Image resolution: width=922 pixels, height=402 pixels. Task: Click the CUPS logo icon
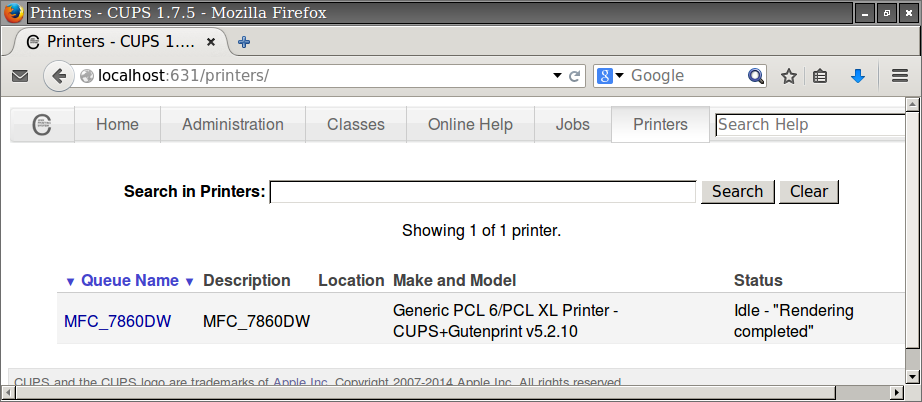click(x=42, y=125)
